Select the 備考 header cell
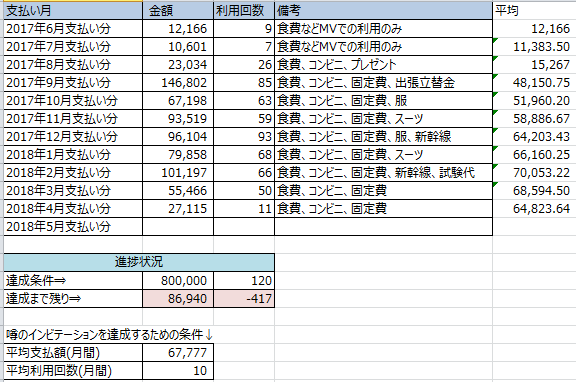Viewport: 576px width, 382px height. click(384, 11)
